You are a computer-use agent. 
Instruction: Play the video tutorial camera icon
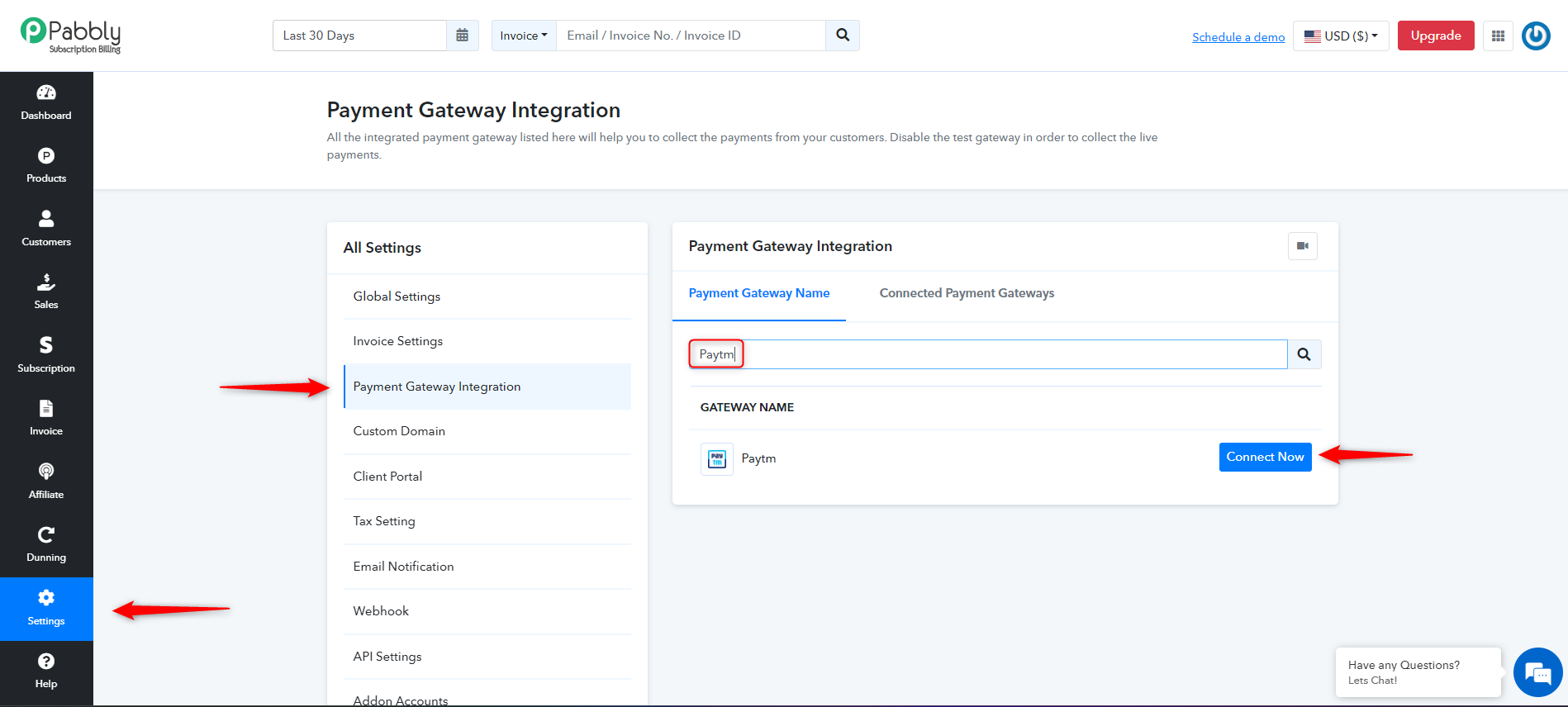click(x=1303, y=246)
